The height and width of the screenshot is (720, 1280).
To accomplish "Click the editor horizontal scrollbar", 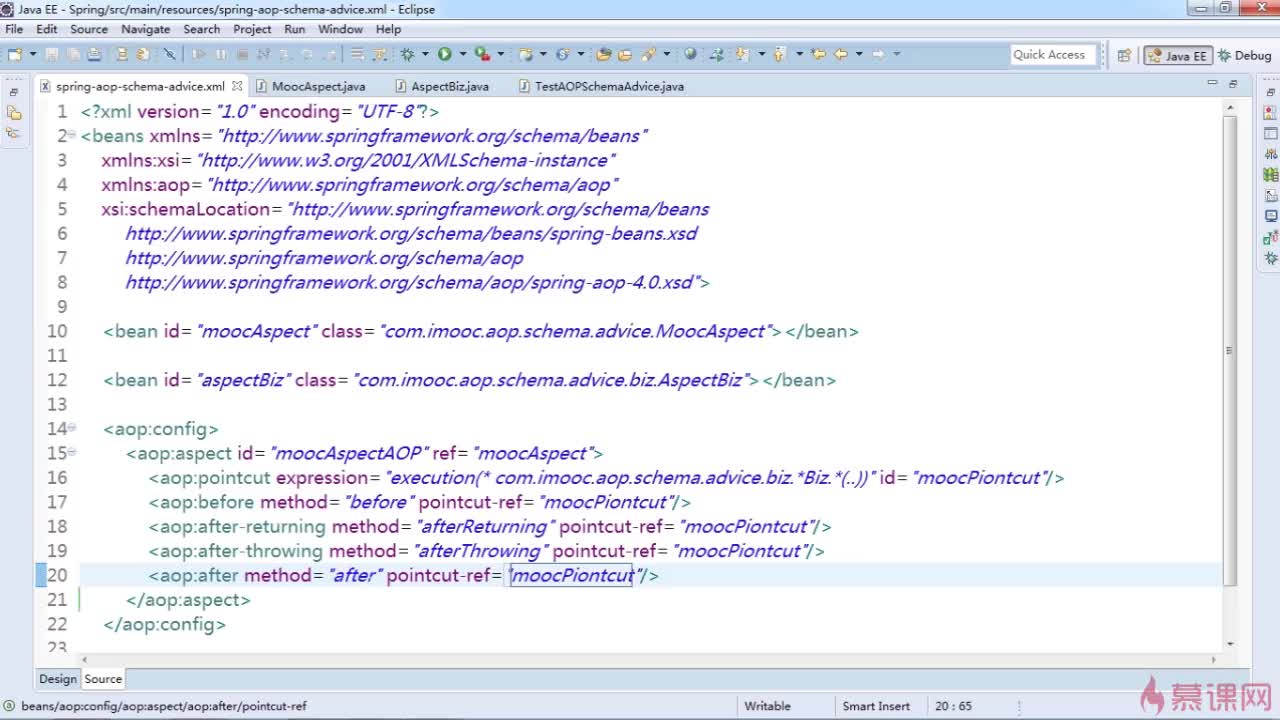I will (x=648, y=659).
